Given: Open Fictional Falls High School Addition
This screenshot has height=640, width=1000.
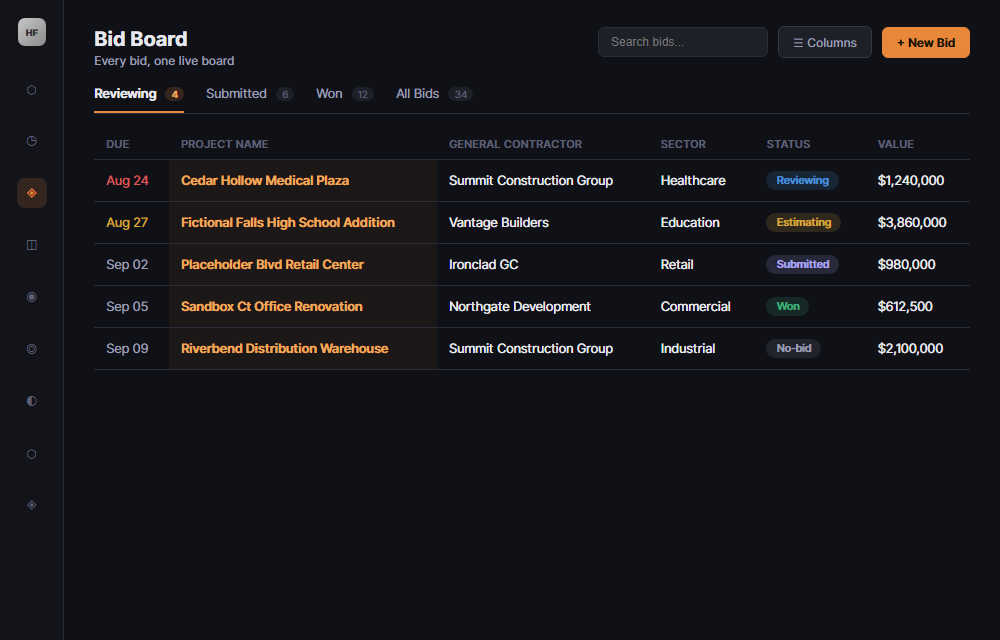Looking at the screenshot, I should pos(288,222).
